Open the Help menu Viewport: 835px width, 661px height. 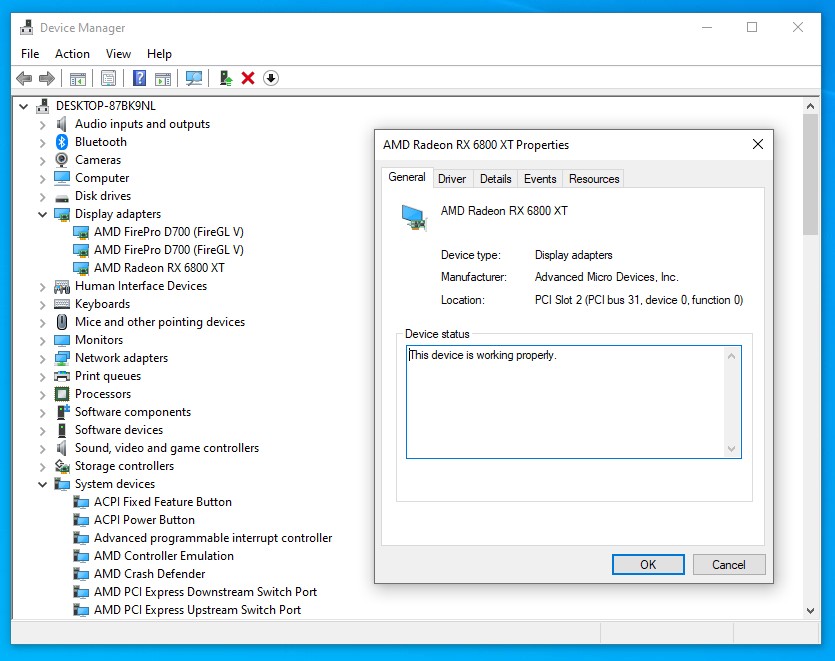[159, 54]
